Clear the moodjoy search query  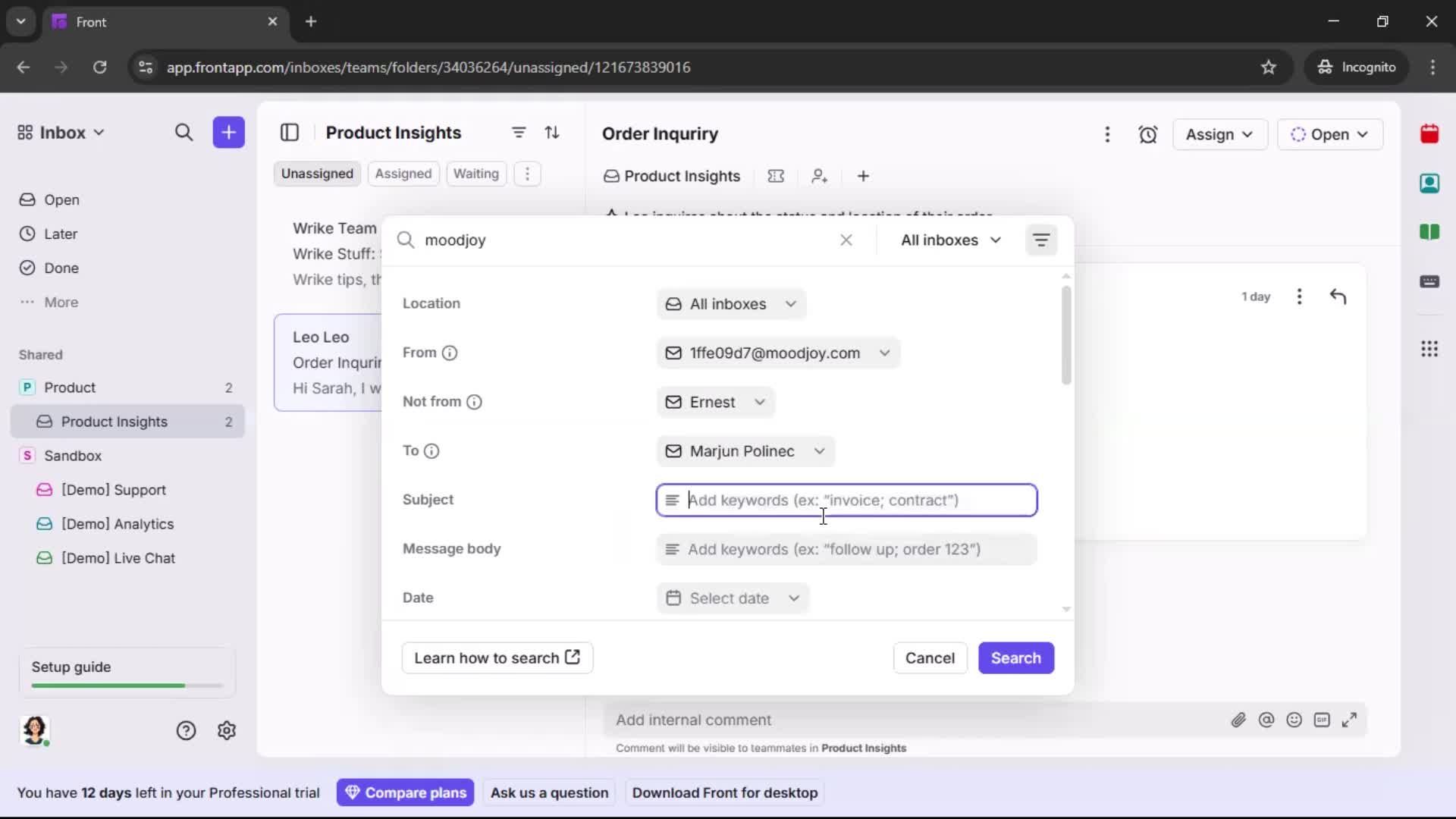point(846,240)
